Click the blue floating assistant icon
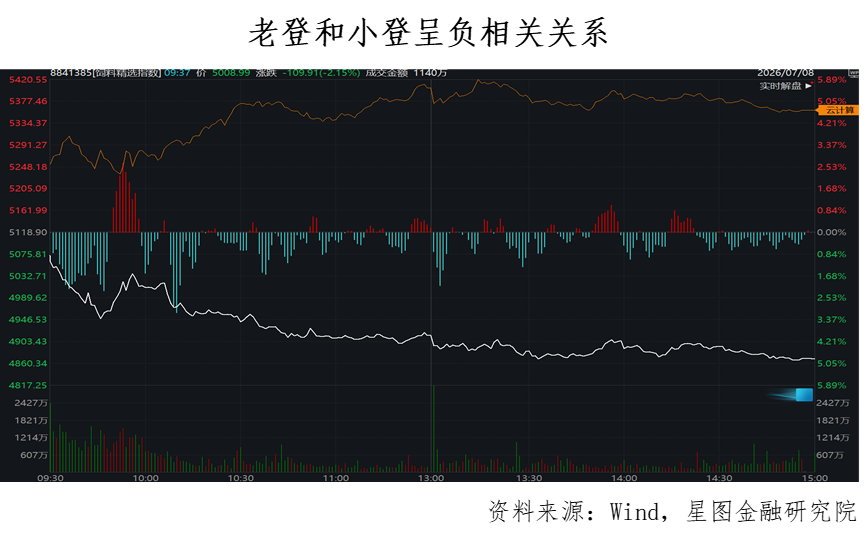Viewport: 865px width, 536px height. 804,395
